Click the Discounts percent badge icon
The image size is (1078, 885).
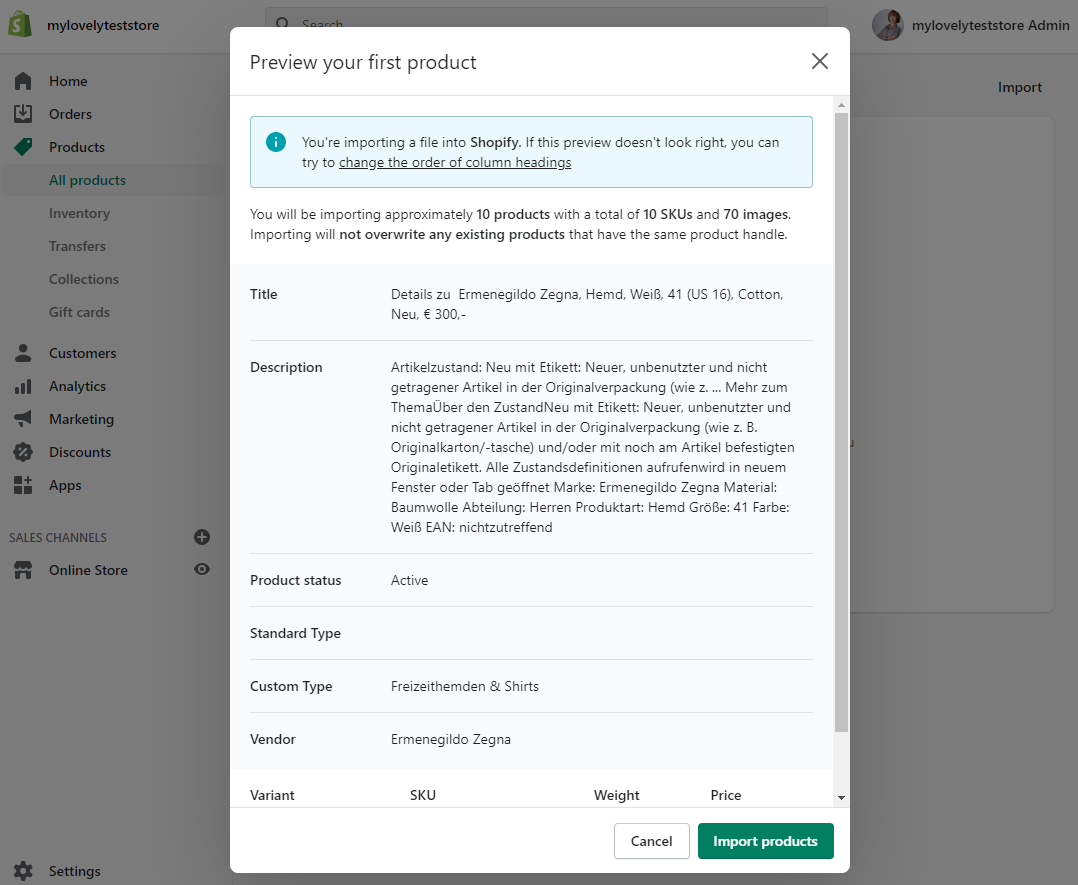point(23,452)
